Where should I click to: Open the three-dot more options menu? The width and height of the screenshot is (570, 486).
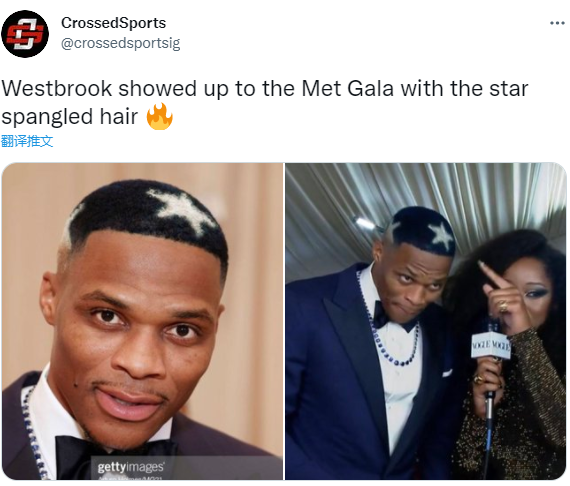coord(557,23)
